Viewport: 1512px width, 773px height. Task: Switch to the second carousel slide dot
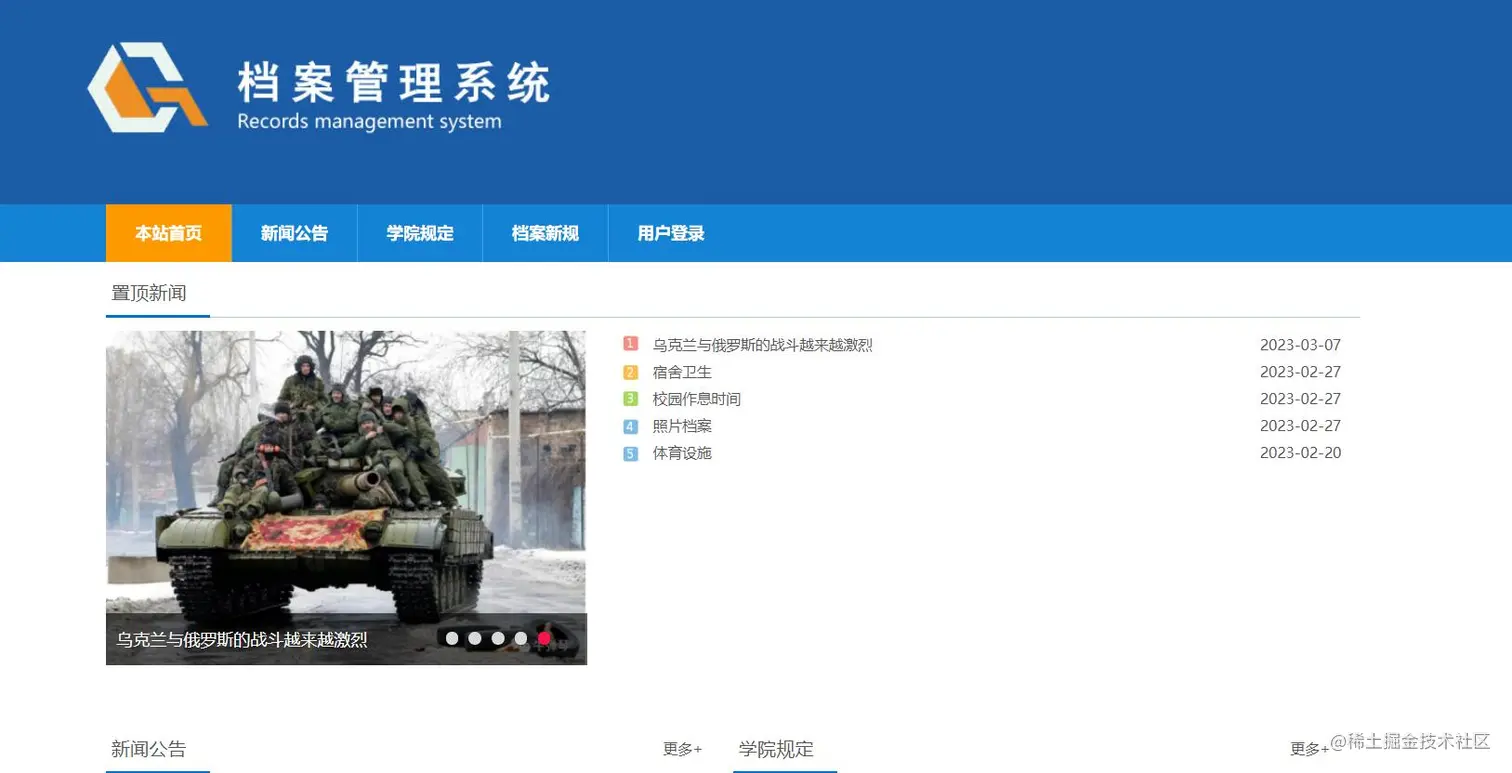click(475, 638)
